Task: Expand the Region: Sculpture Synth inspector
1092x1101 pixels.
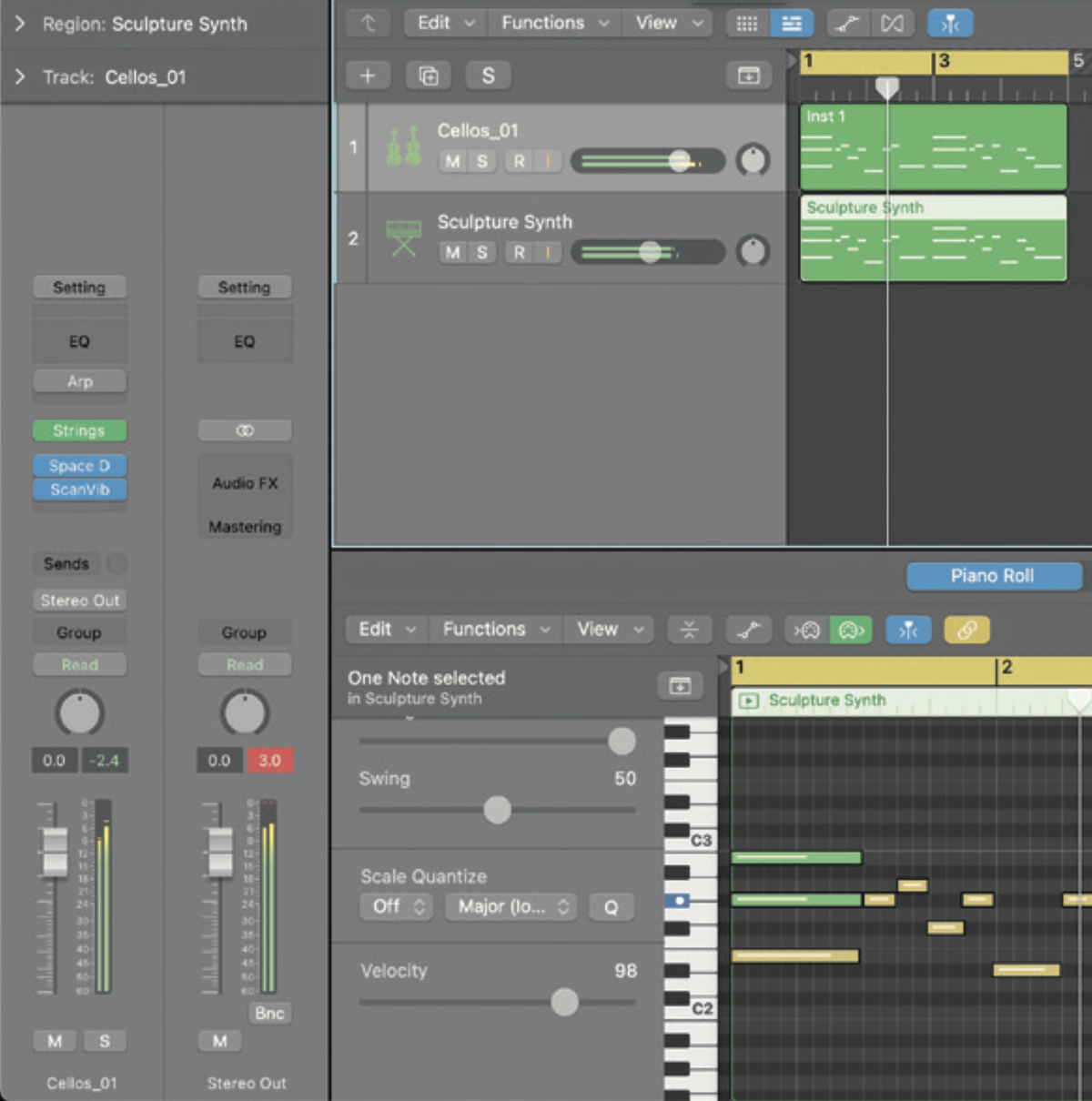Action: (20, 25)
